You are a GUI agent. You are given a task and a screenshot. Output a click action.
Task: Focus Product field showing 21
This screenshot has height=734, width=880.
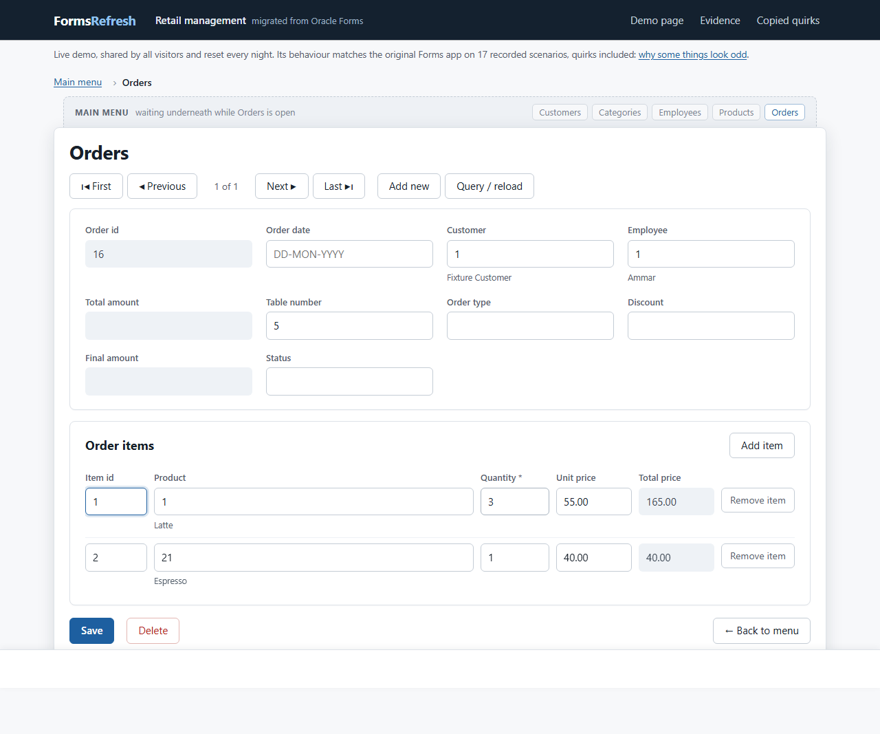click(x=314, y=557)
